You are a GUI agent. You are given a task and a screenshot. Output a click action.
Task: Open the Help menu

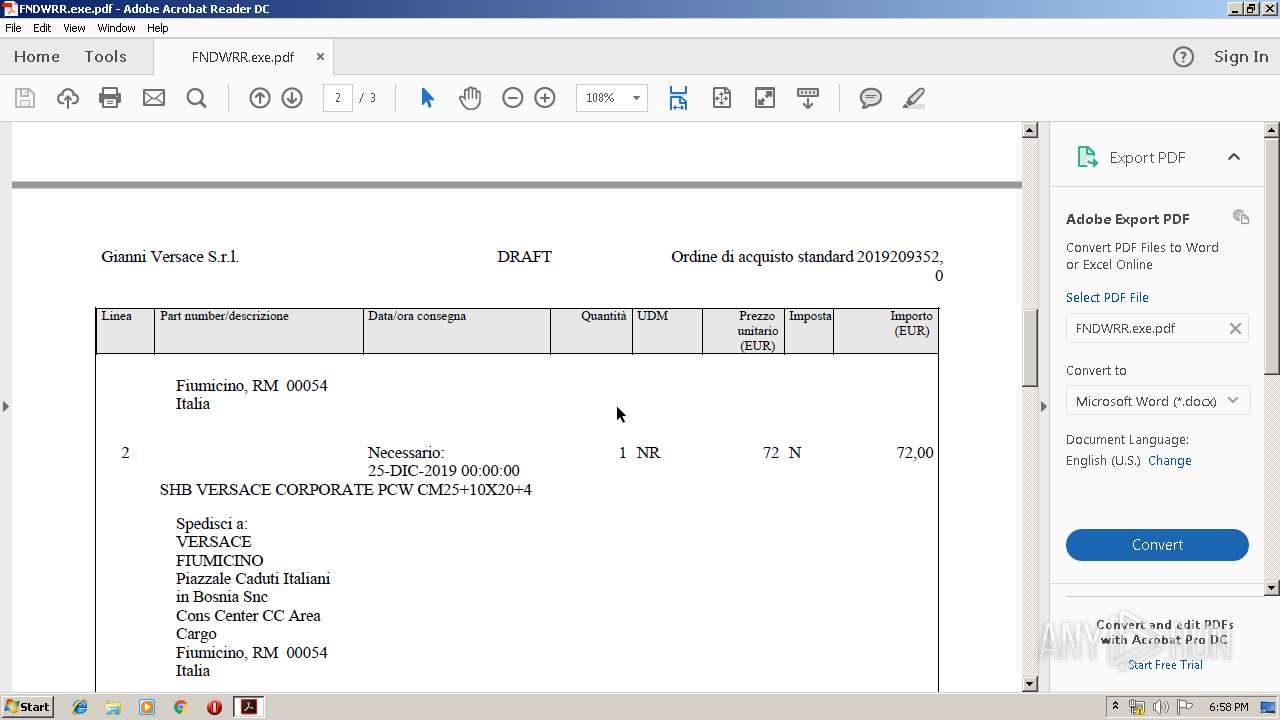(x=158, y=28)
